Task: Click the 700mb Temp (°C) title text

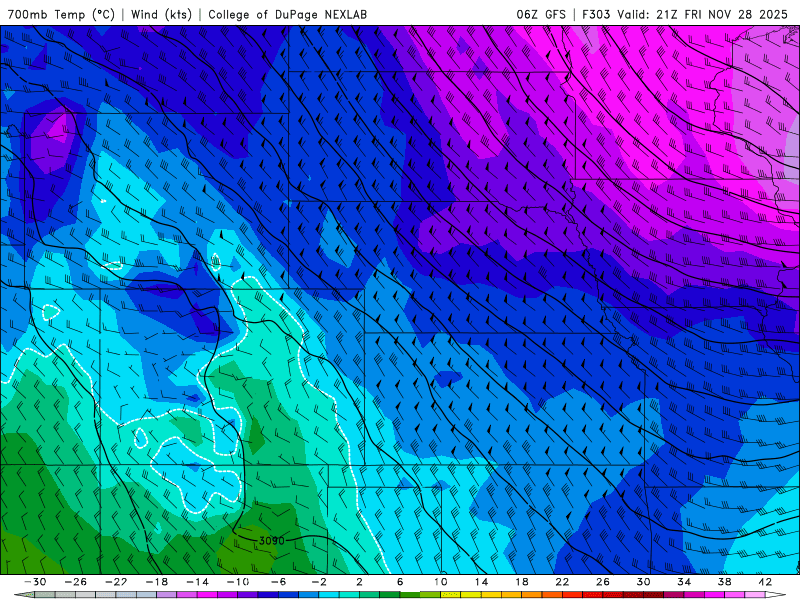Action: (x=61, y=14)
